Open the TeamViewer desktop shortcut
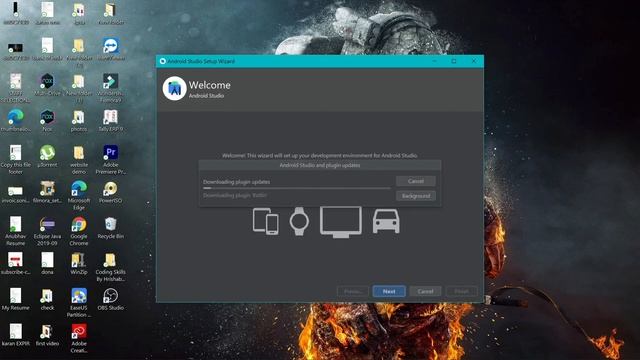640x360 pixels. point(111,49)
